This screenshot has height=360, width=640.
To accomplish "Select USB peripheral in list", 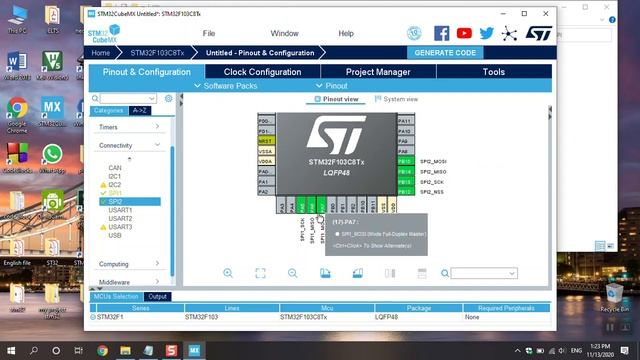I will click(x=115, y=236).
